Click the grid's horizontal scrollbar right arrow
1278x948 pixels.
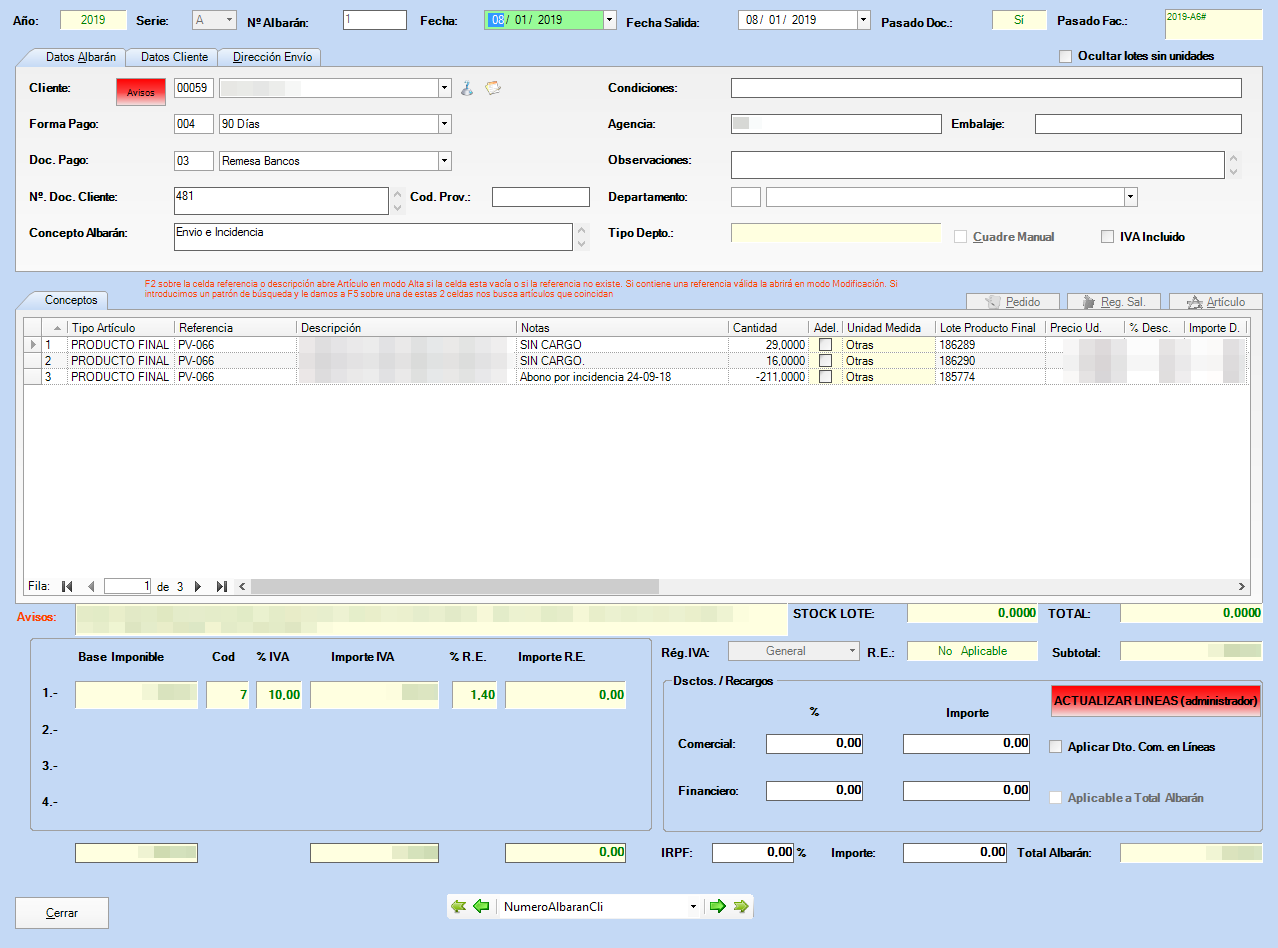[x=1242, y=586]
